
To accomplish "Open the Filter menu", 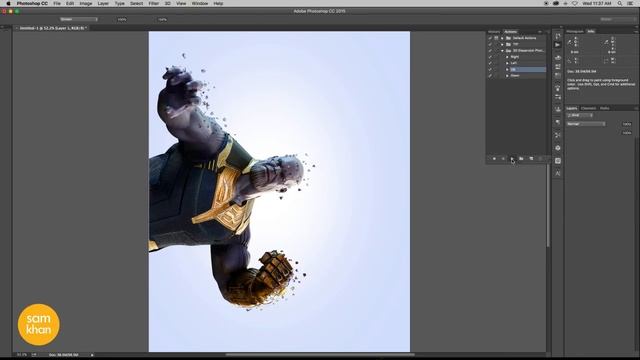I will point(153,3).
